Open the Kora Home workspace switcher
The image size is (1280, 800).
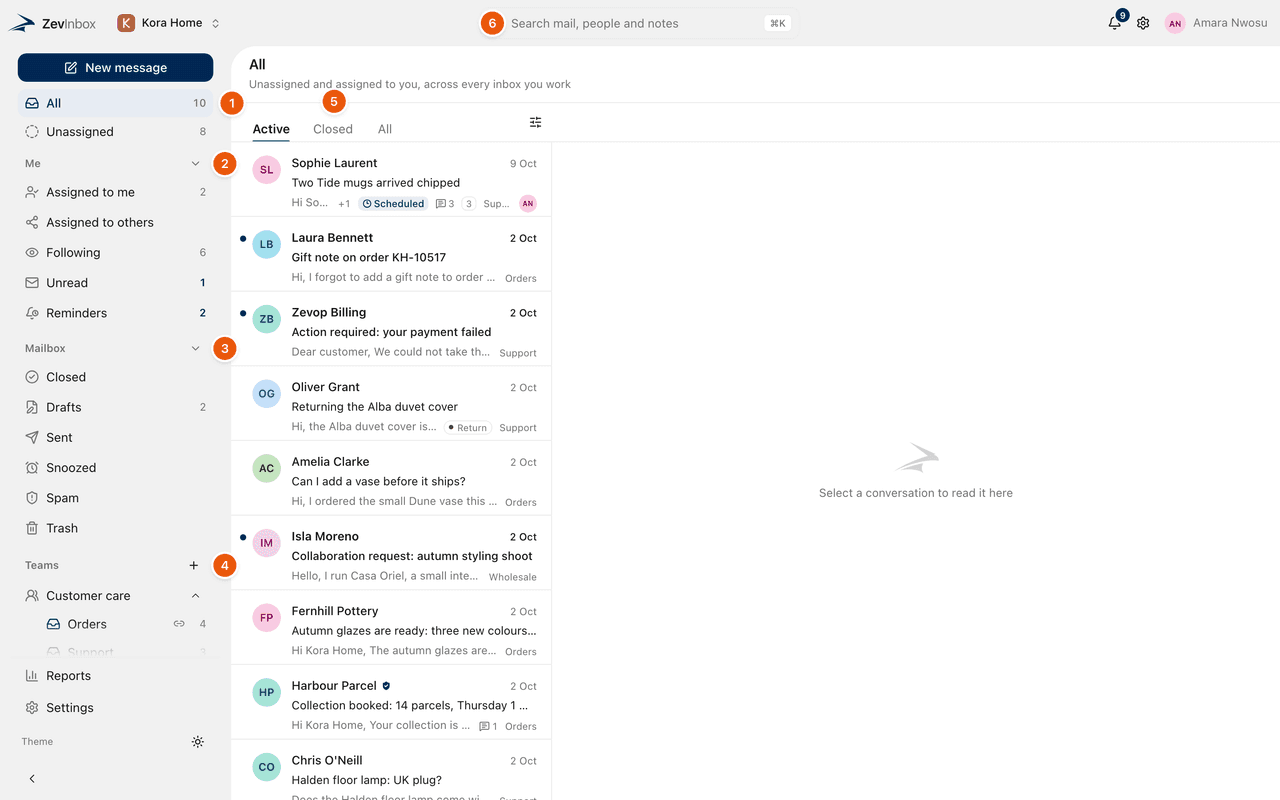(169, 23)
